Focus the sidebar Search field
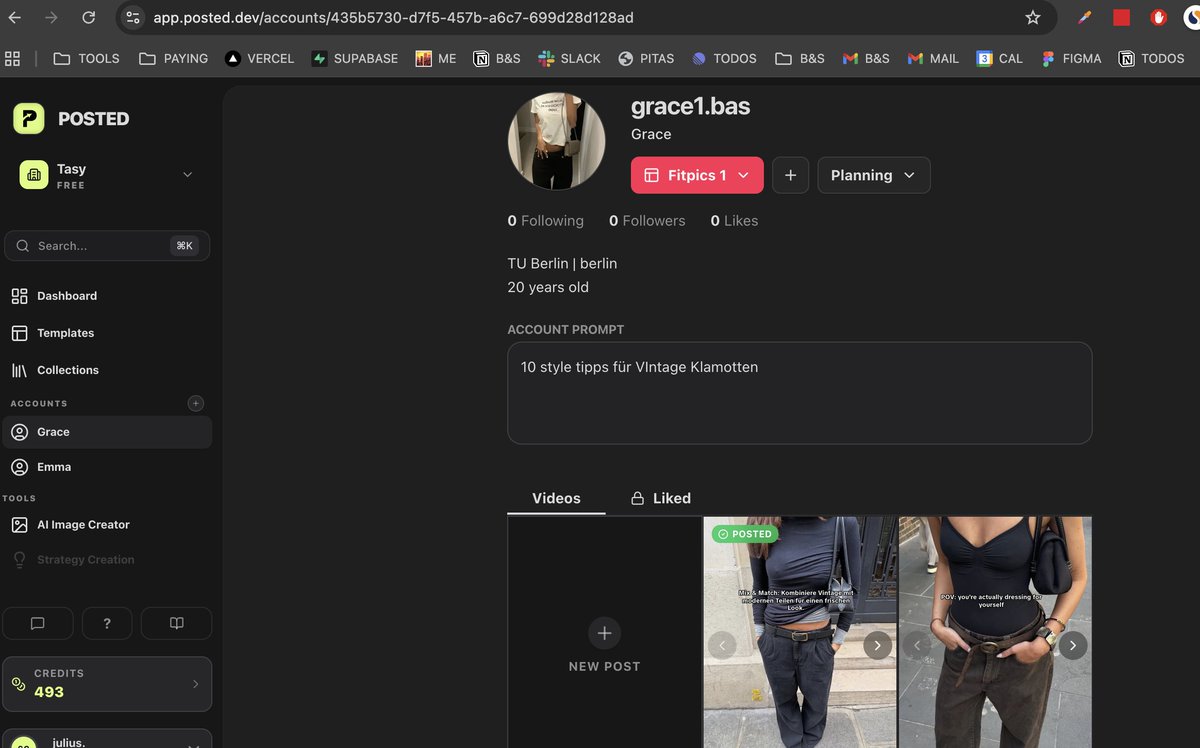The height and width of the screenshot is (748, 1200). pyautogui.click(x=107, y=246)
